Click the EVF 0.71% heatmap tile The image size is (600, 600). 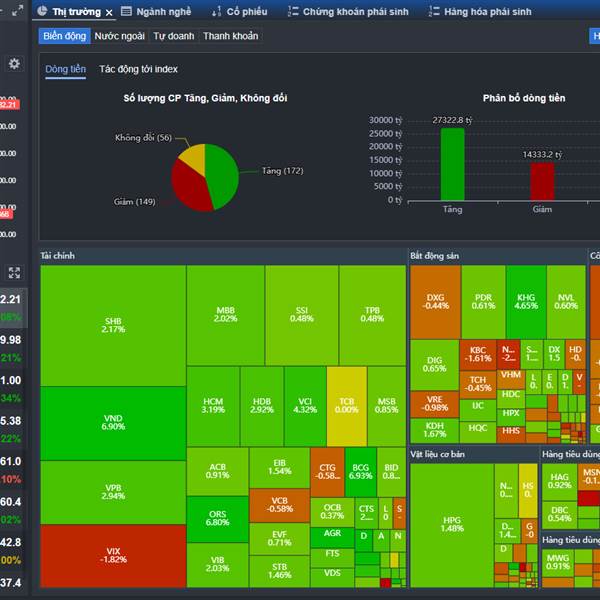click(280, 539)
